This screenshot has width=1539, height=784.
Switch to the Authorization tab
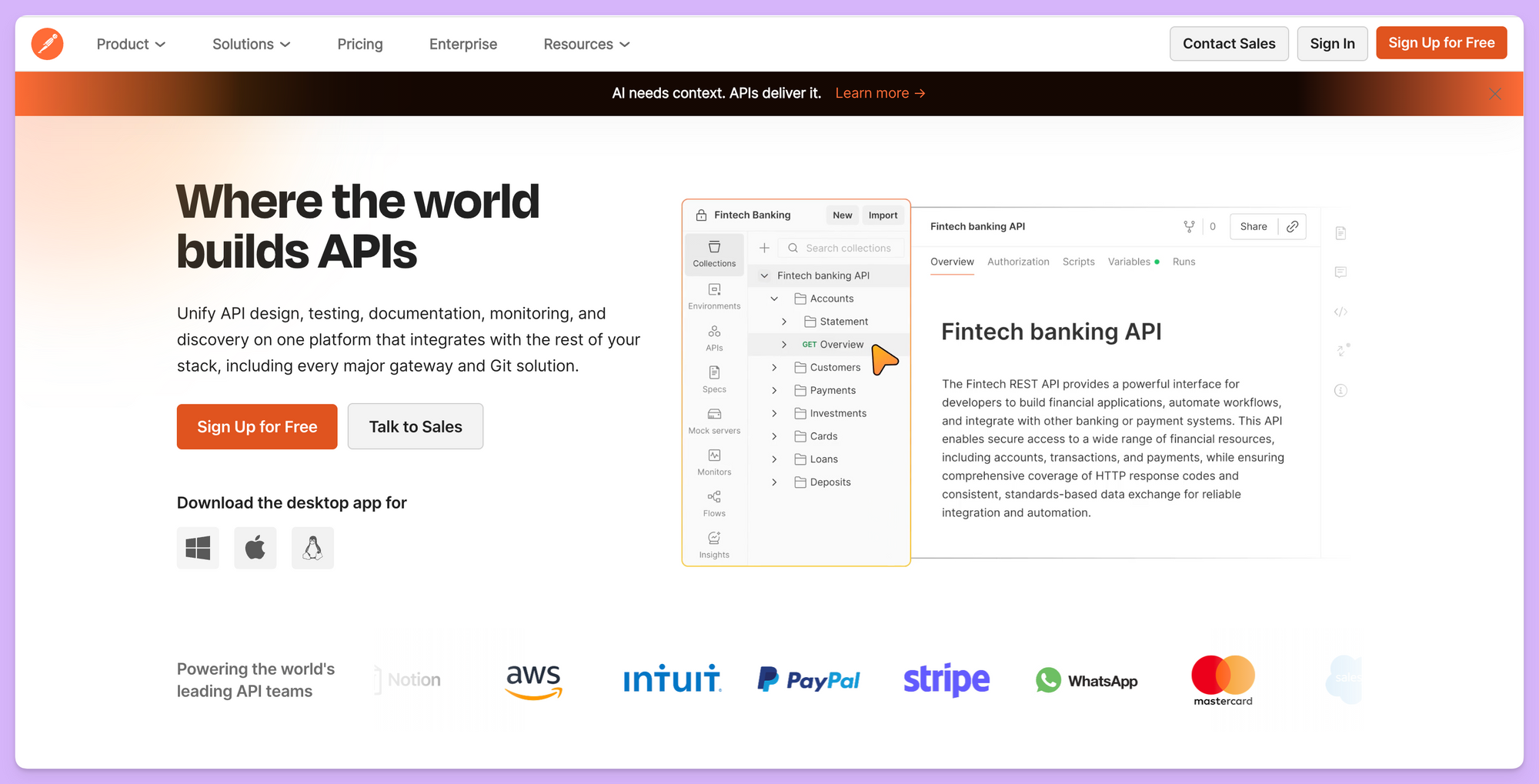coord(1017,262)
